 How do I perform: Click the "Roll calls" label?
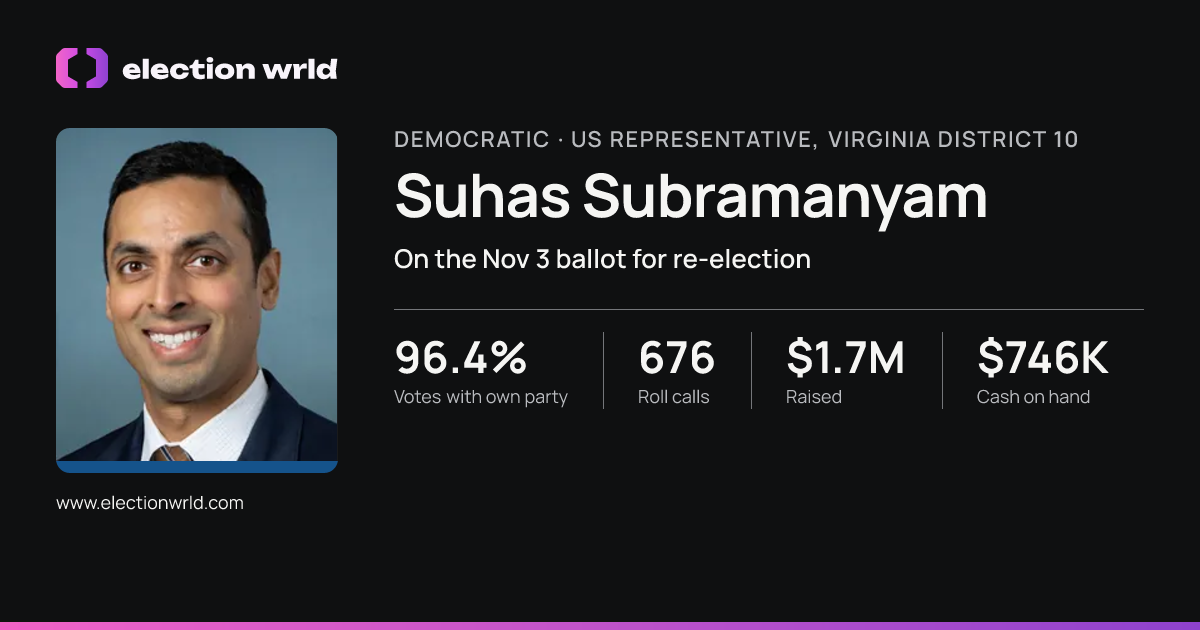tap(674, 397)
